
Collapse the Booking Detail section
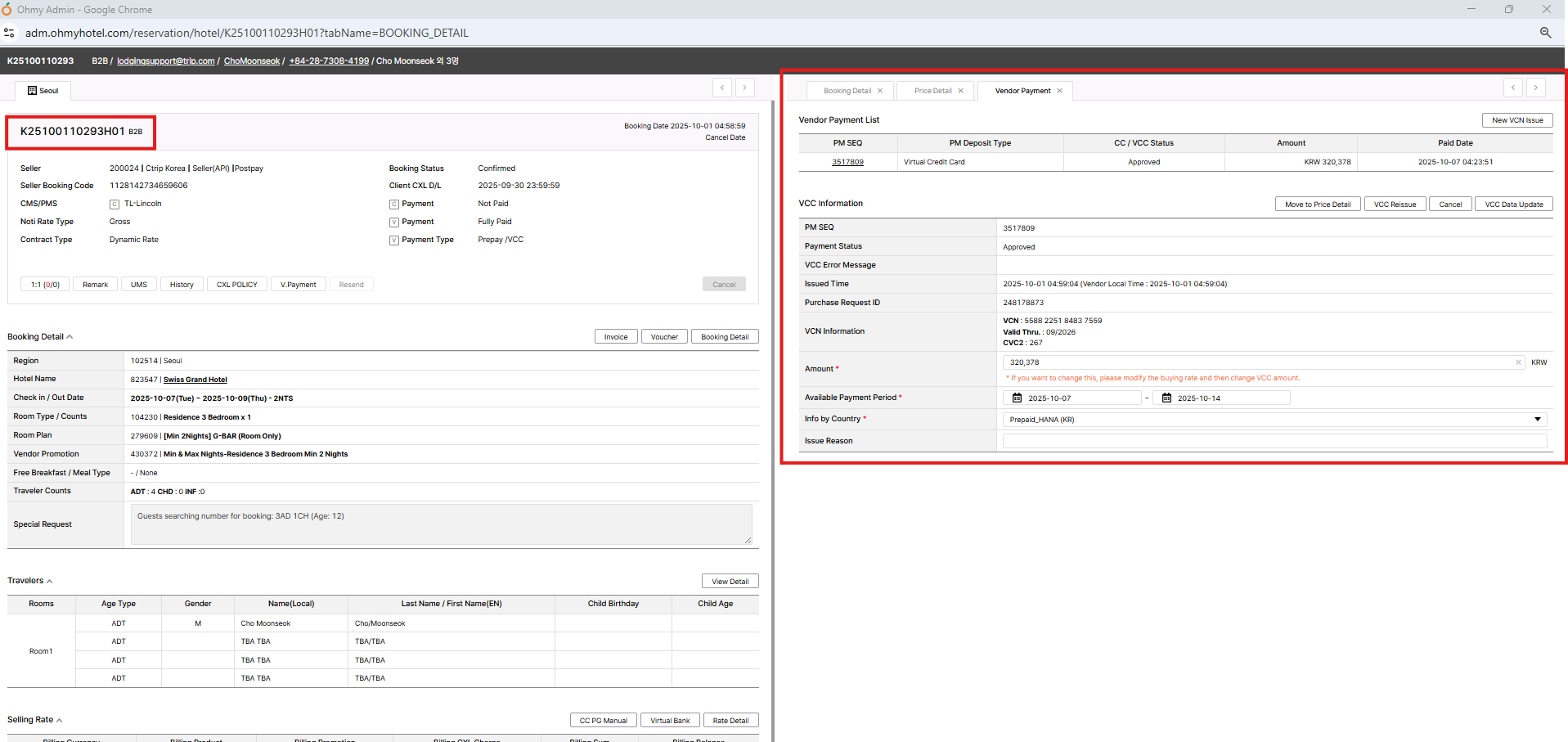click(x=70, y=337)
